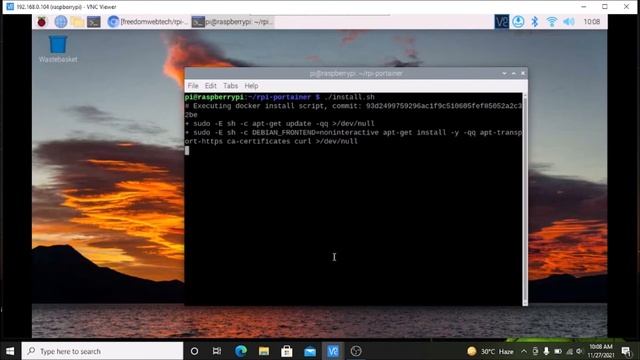Open Windows notification center
The height and width of the screenshot is (360, 640).
(626, 351)
